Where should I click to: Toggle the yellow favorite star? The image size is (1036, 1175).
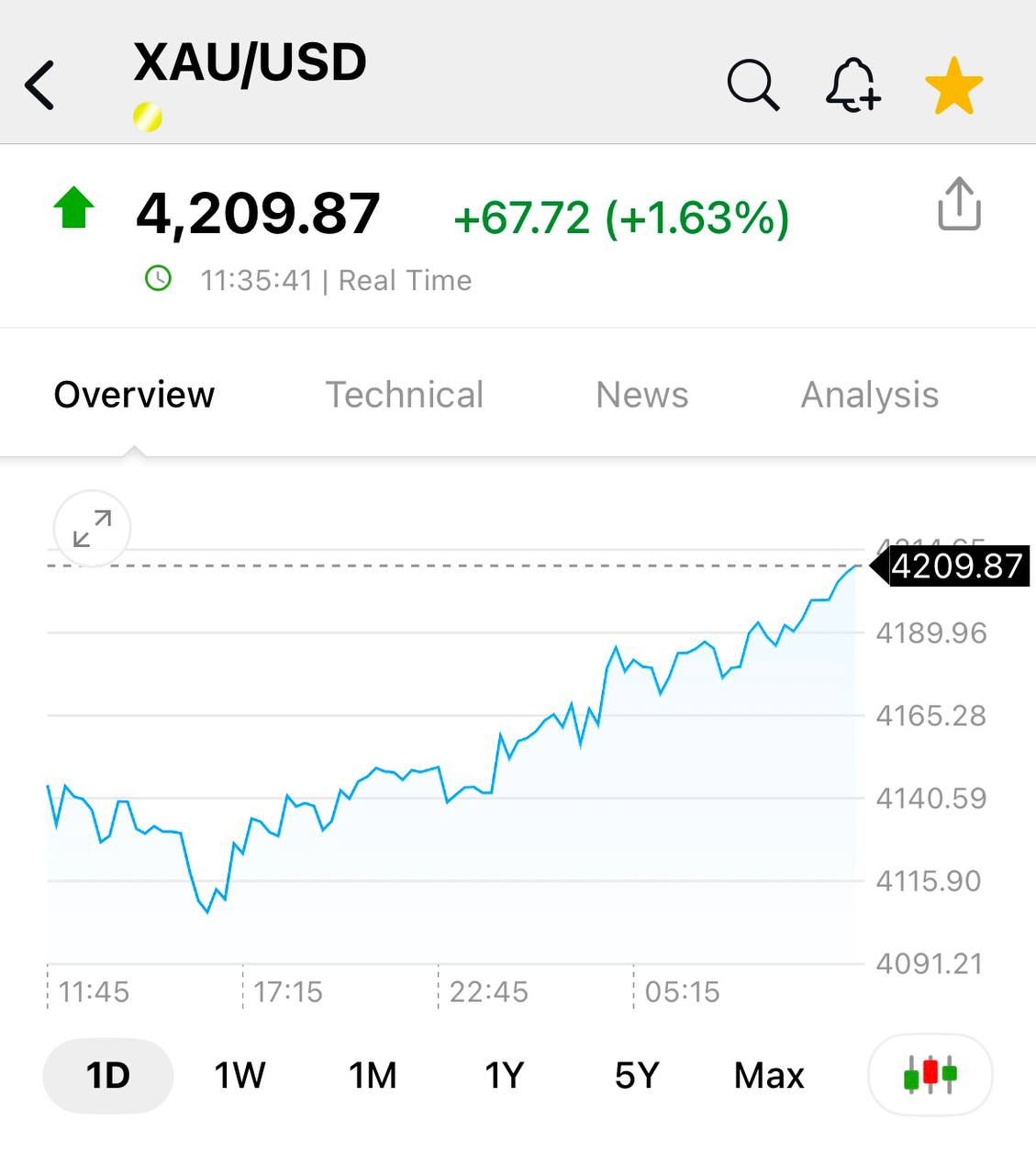[953, 86]
